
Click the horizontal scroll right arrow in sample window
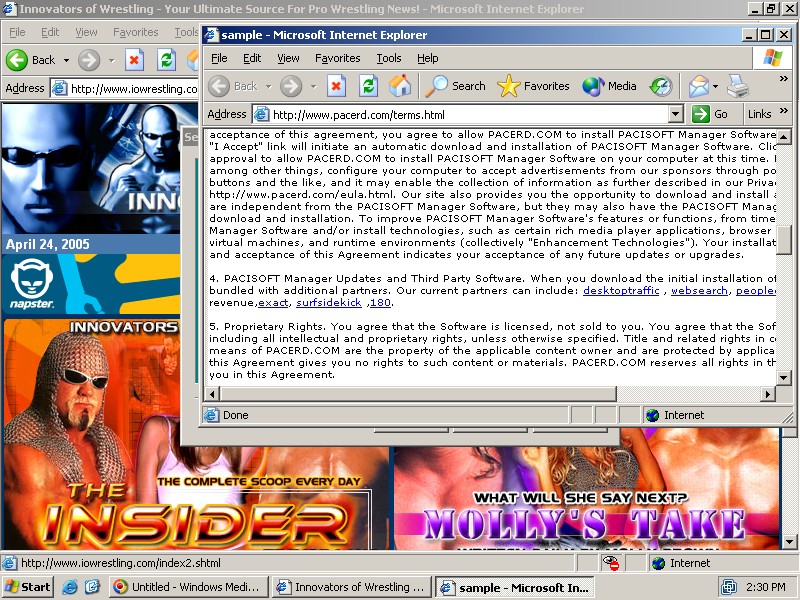click(768, 393)
